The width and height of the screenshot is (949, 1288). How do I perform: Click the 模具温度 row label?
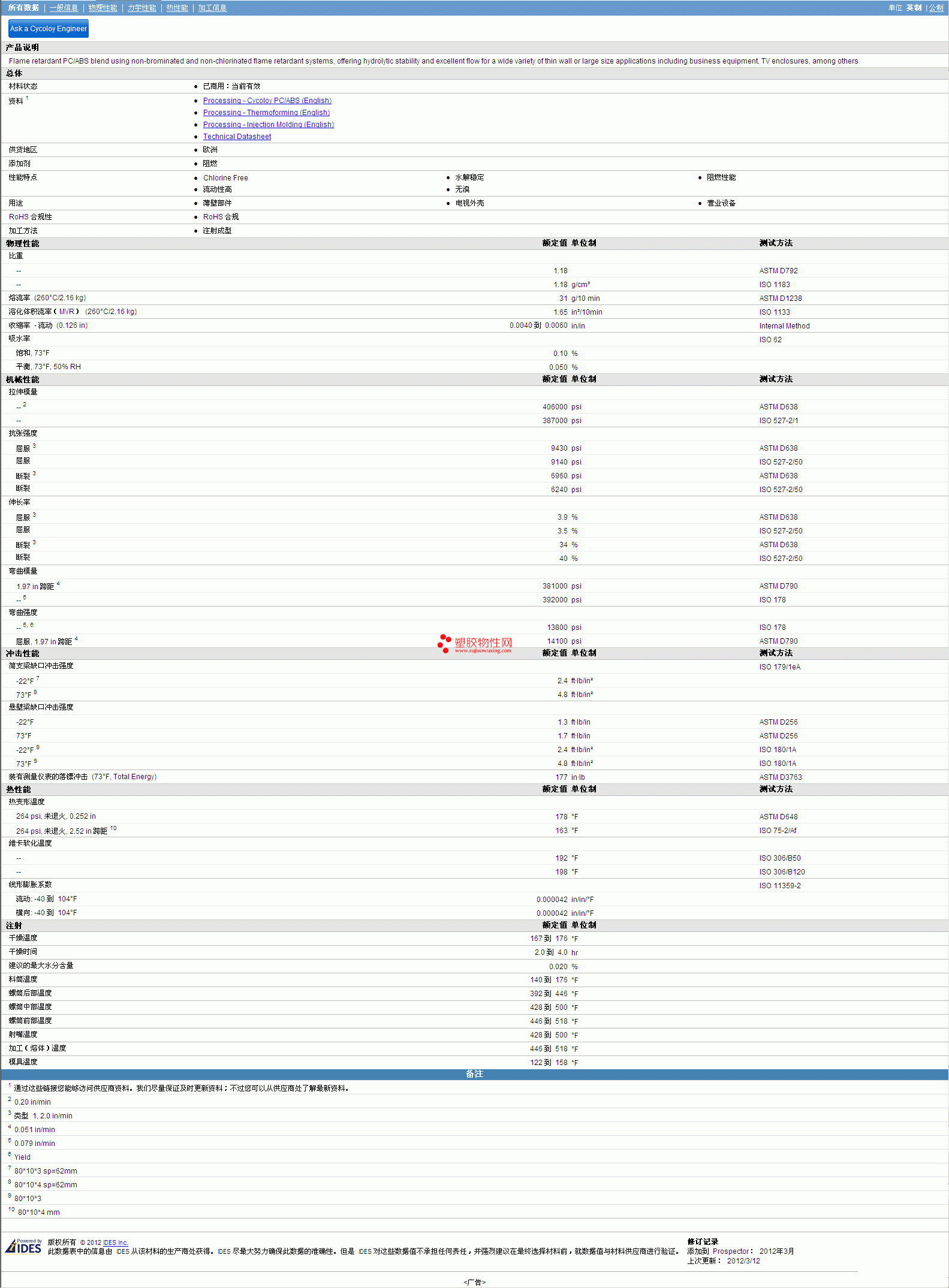23,1062
